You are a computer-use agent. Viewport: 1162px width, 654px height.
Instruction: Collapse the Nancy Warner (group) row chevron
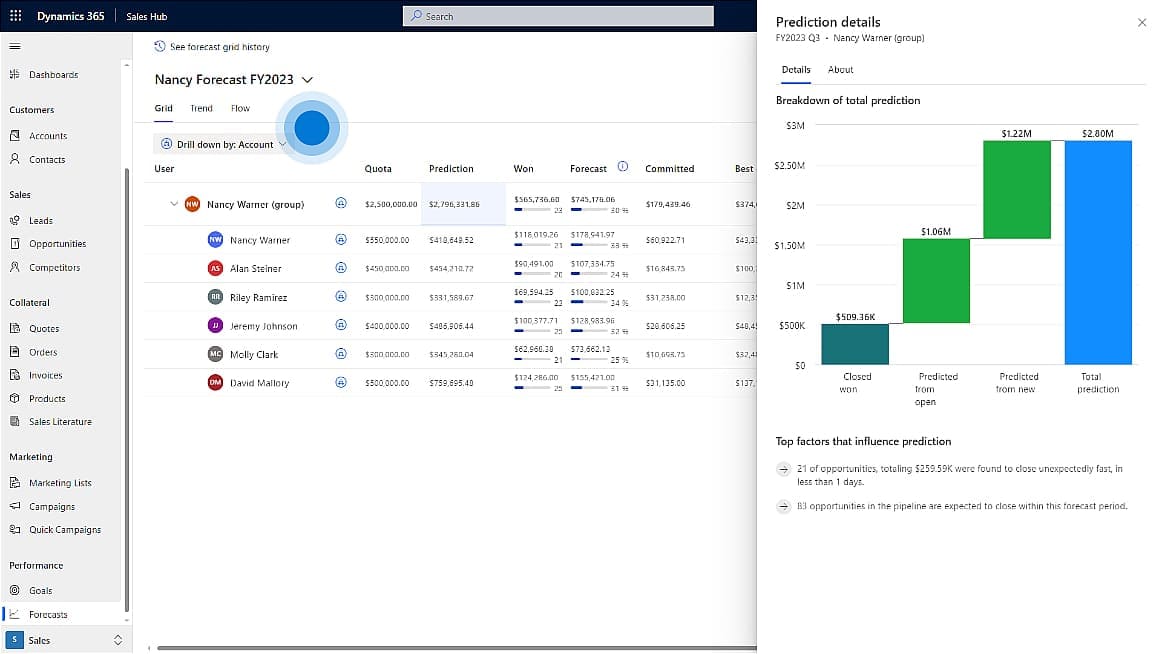173,204
